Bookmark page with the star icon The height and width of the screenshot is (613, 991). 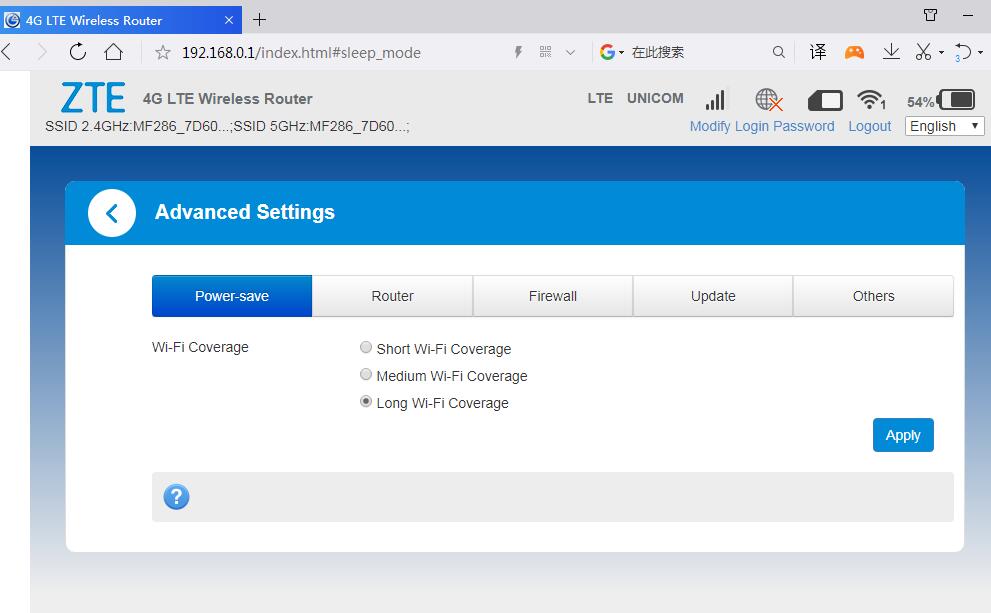(163, 52)
